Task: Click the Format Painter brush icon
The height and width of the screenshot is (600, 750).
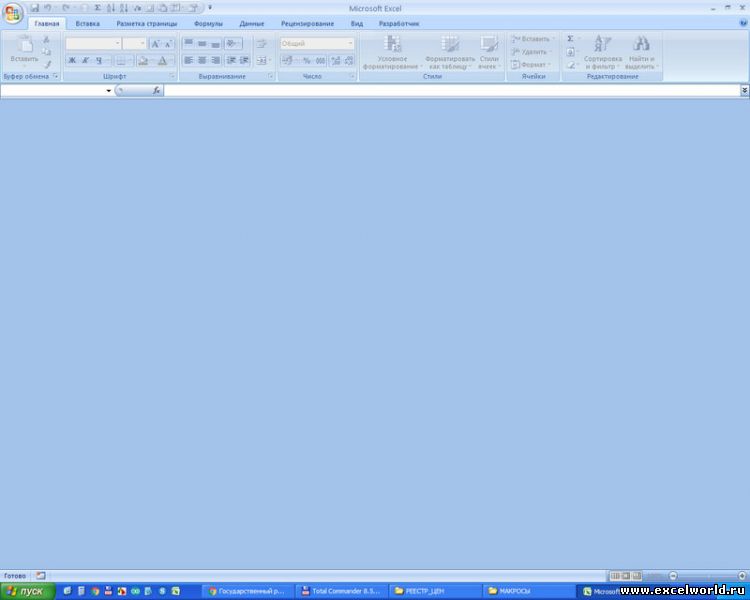Action: point(47,64)
